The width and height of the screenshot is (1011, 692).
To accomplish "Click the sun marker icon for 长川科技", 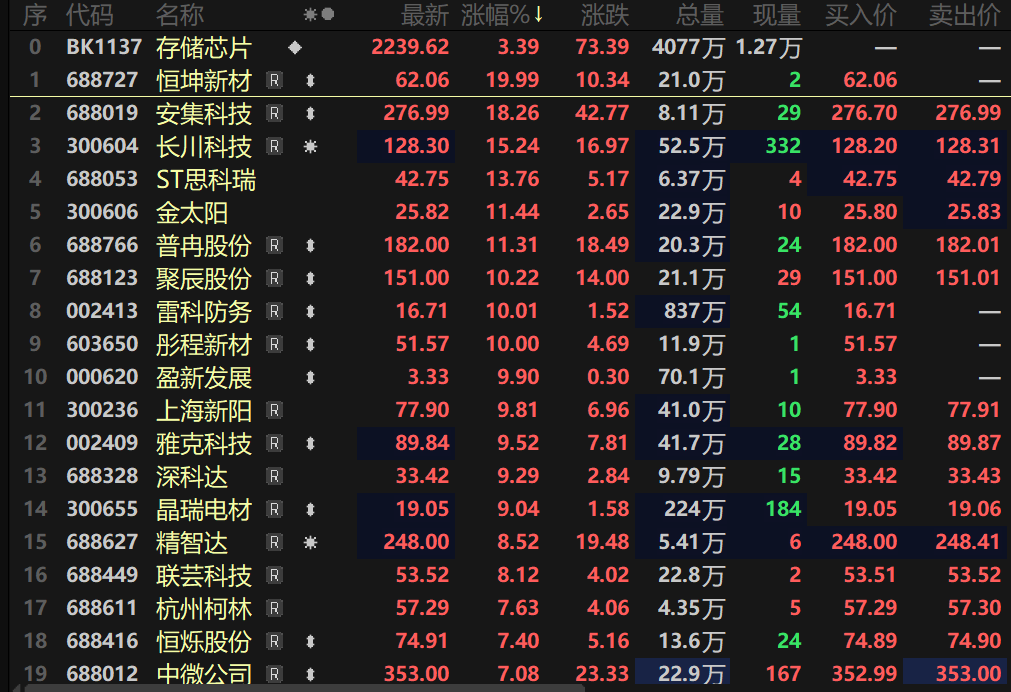I will [310, 146].
